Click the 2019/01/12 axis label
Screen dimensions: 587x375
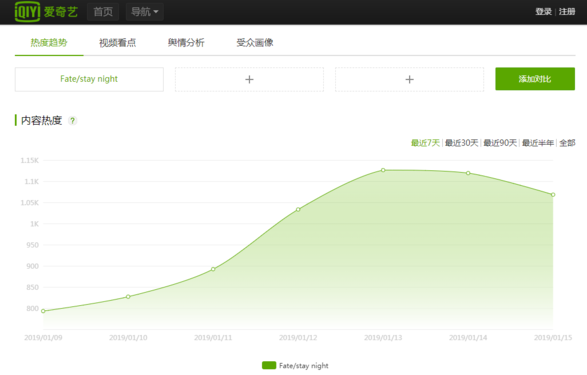coord(298,338)
